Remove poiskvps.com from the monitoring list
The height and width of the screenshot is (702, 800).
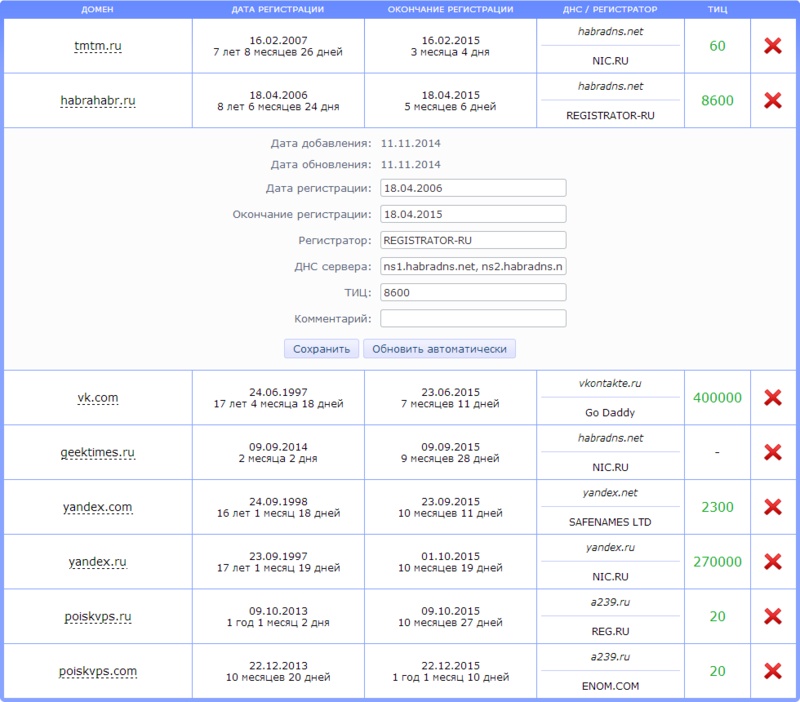pos(775,671)
